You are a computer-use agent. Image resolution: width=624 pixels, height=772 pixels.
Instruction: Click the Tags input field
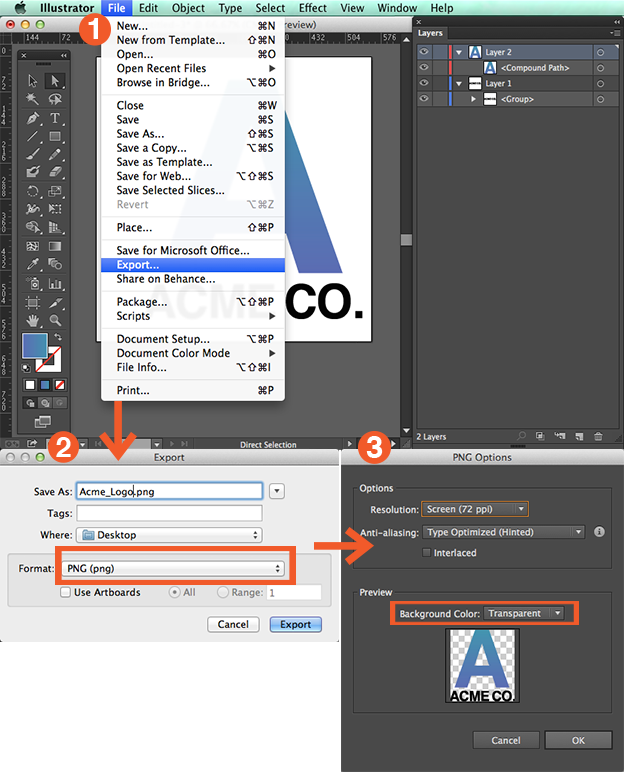click(169, 513)
